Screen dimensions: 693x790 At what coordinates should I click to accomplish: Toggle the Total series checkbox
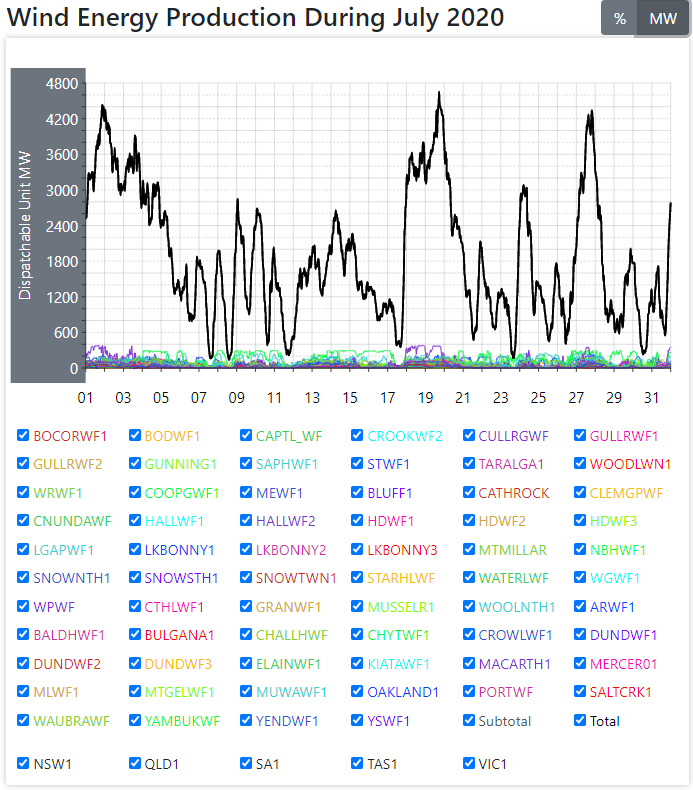pos(581,720)
